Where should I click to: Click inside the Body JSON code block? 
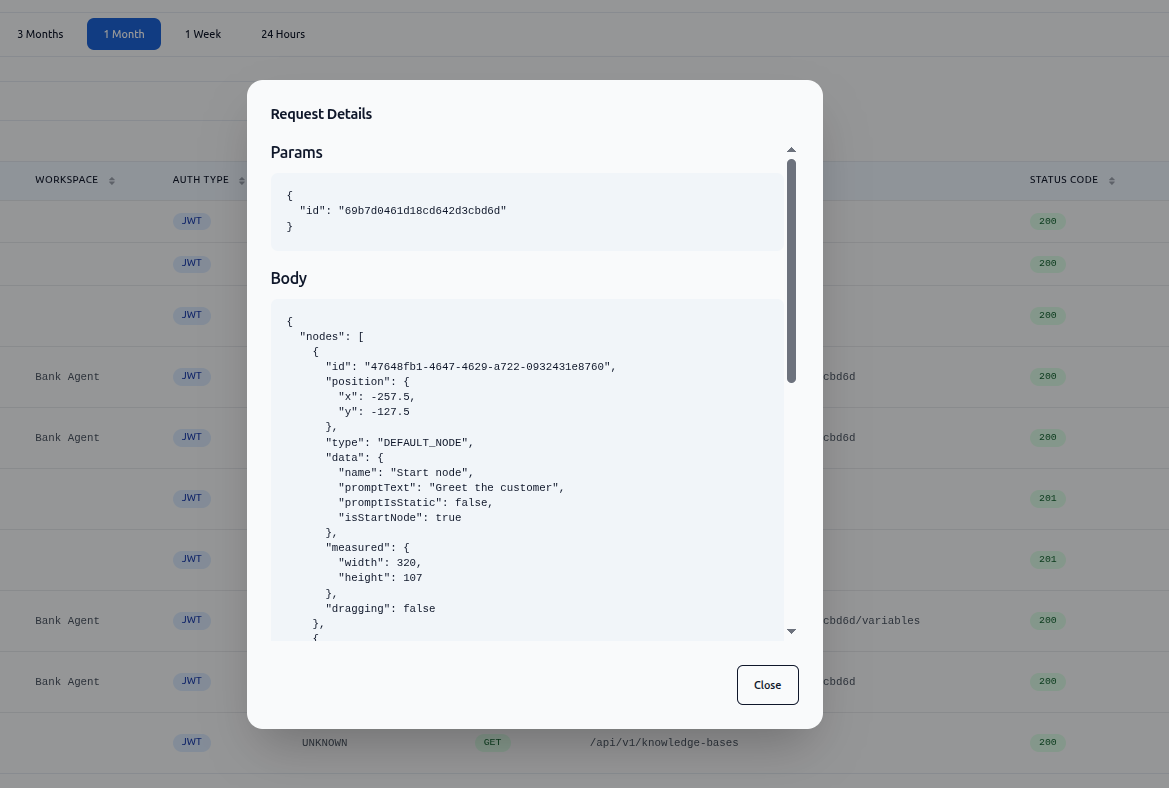pos(527,470)
